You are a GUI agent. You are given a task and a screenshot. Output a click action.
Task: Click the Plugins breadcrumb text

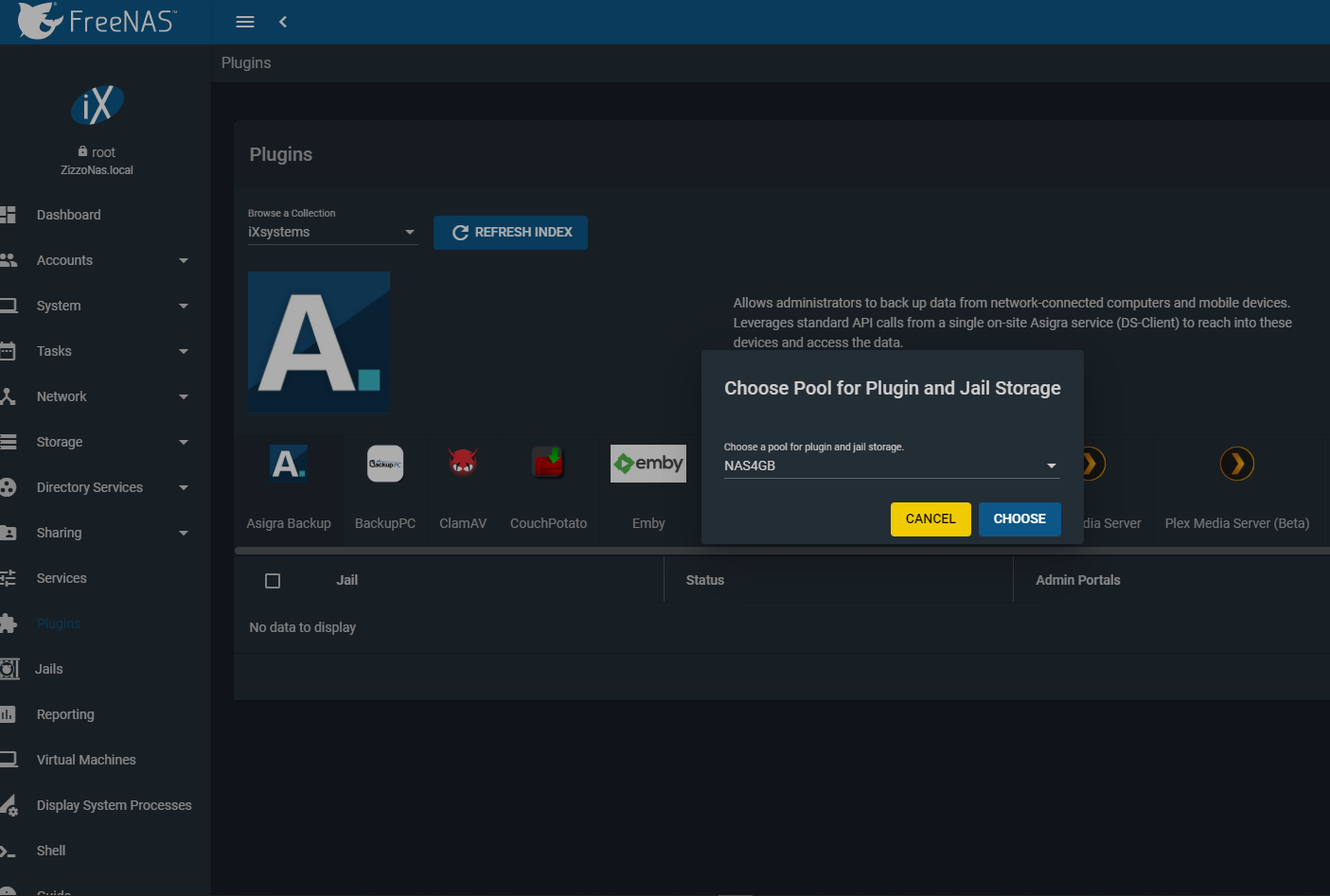[x=246, y=62]
